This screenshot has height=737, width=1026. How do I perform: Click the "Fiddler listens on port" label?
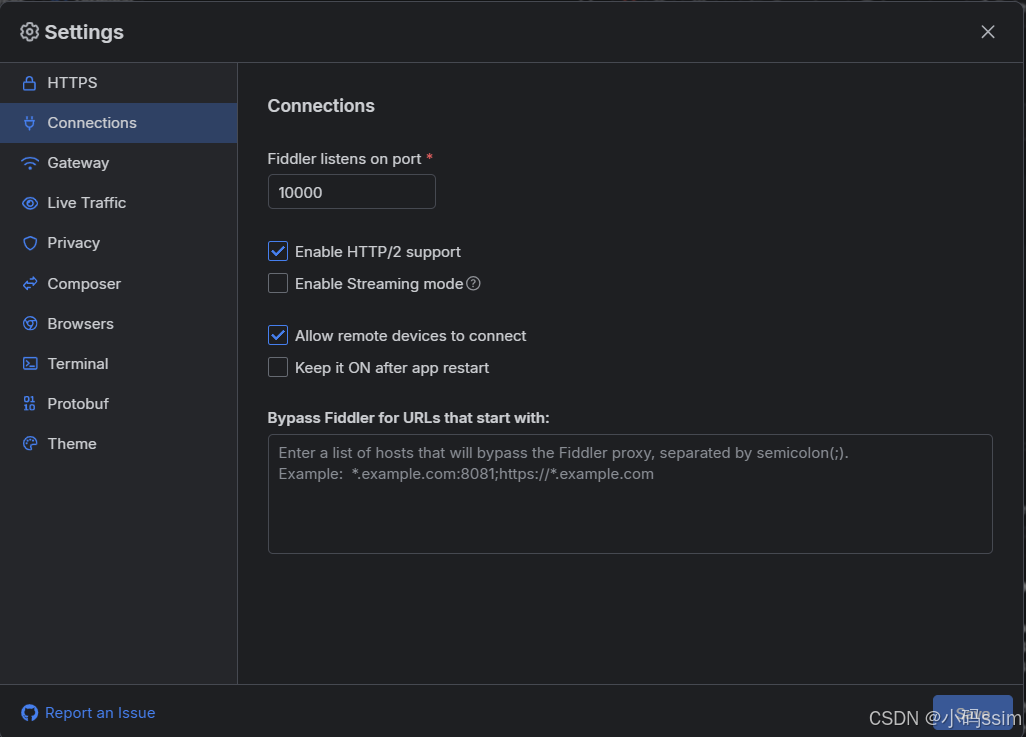[x=344, y=159]
